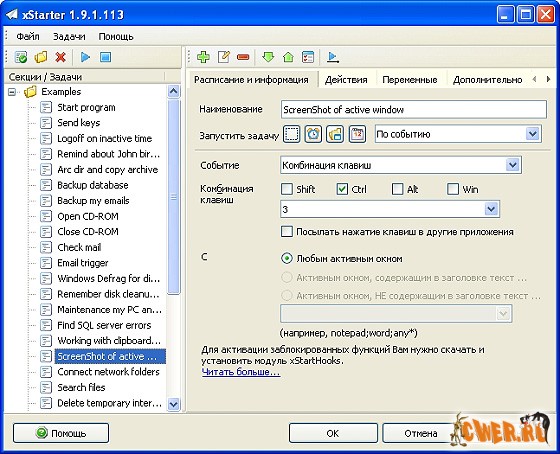Click icon beside Backup database task
This screenshot has width=560, height=454.
(x=46, y=185)
